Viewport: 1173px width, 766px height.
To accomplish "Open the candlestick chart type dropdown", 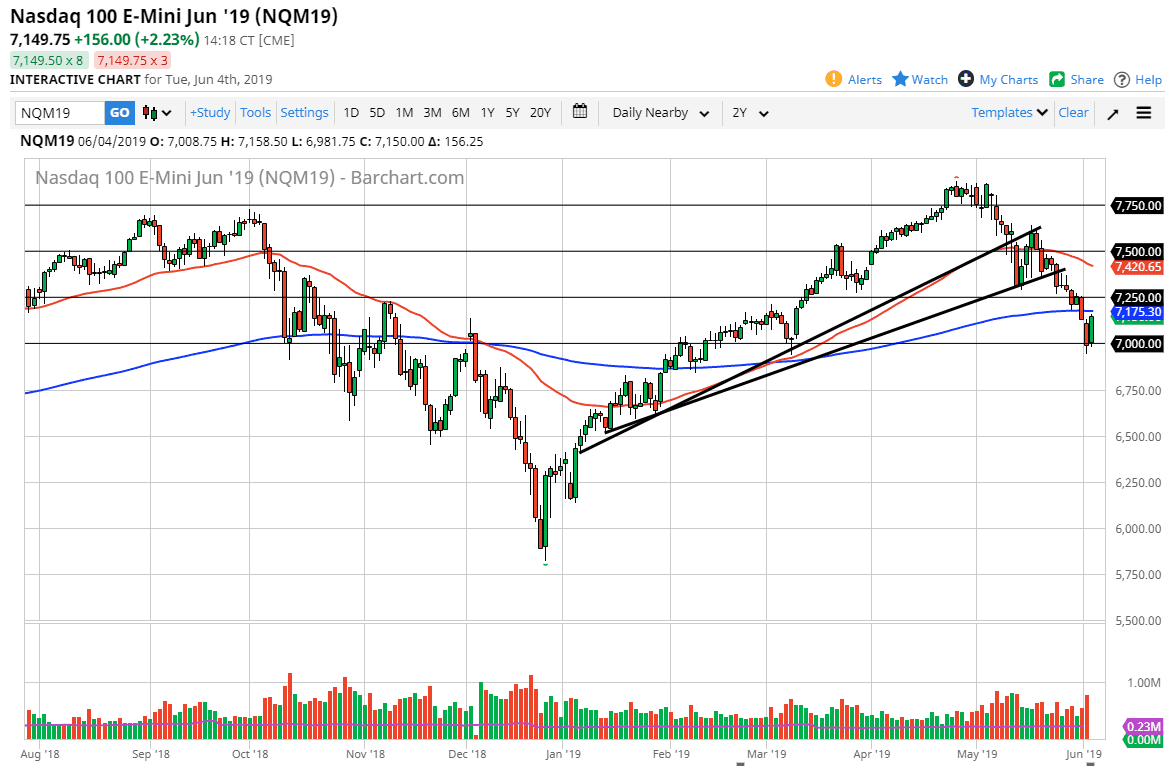I will click(157, 113).
